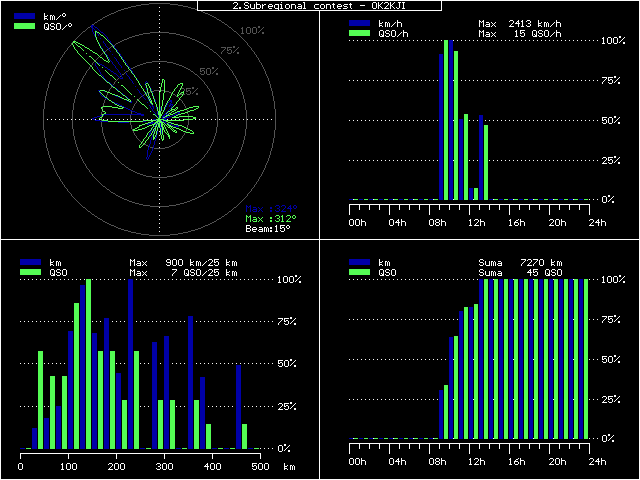The height and width of the screenshot is (480, 640).
Task: Click 'Max 7 QSO/25 km' text
Action: (183, 273)
